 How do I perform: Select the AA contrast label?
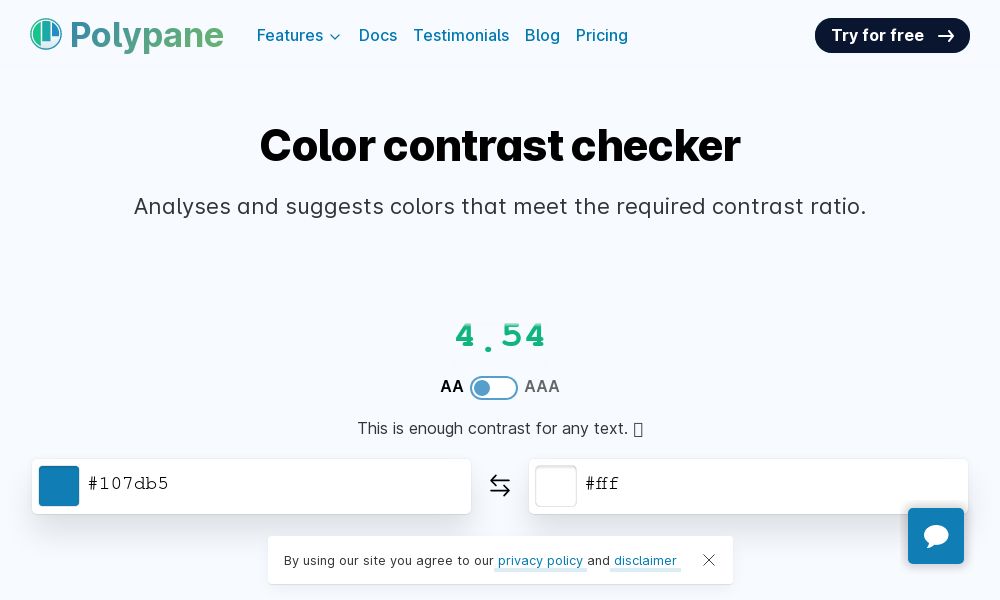[x=452, y=387]
